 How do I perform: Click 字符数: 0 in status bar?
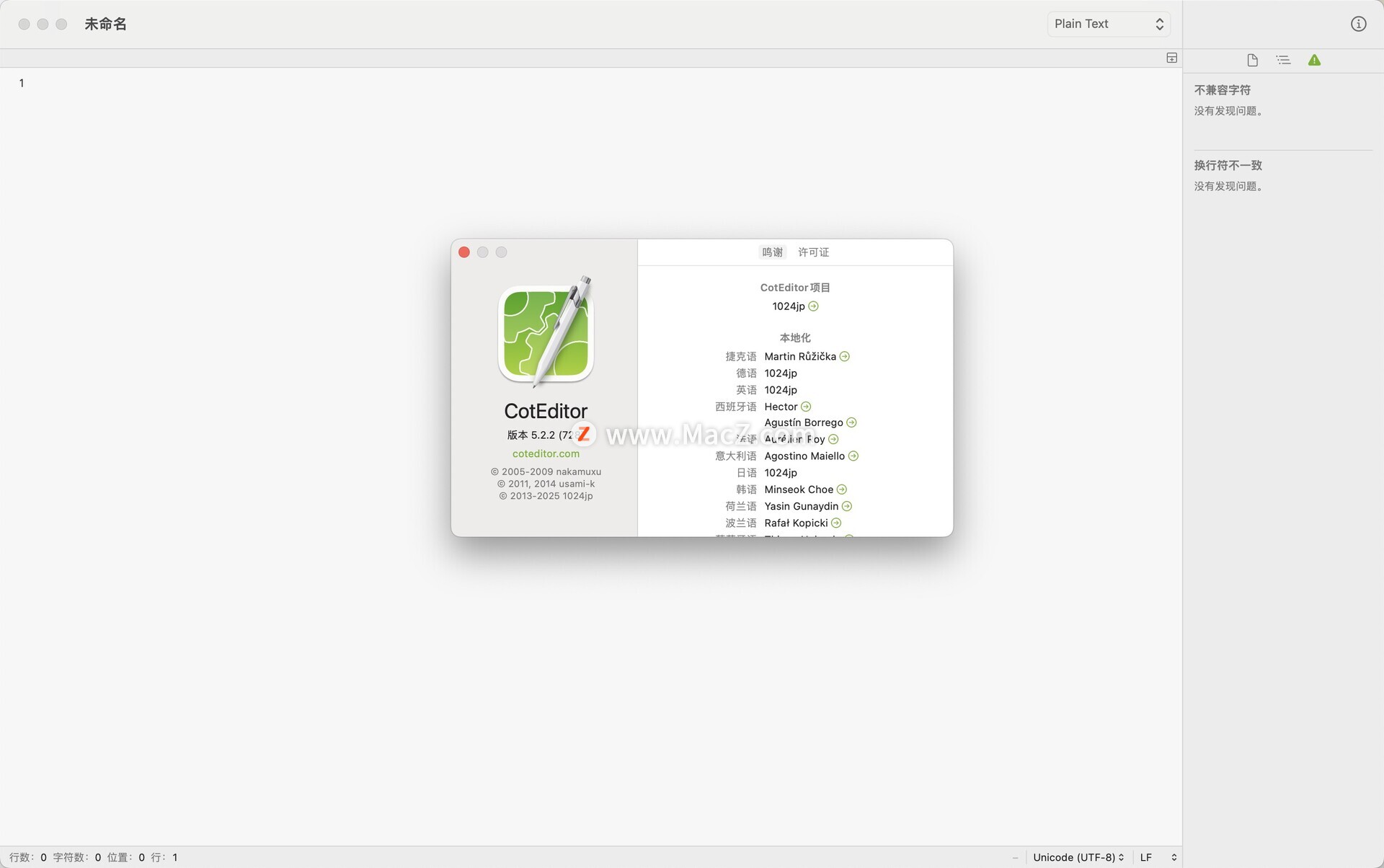77,857
